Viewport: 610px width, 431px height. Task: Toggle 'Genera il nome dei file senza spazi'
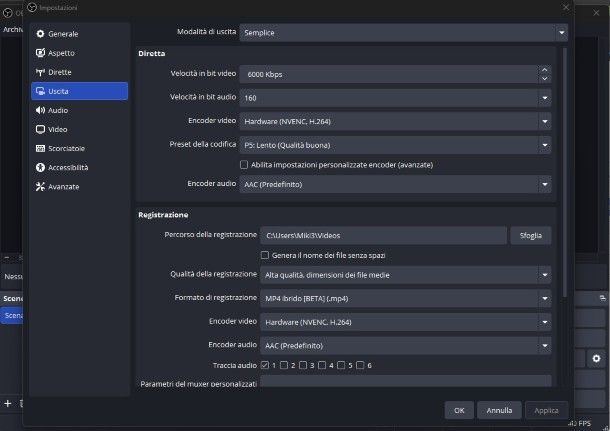pos(265,255)
